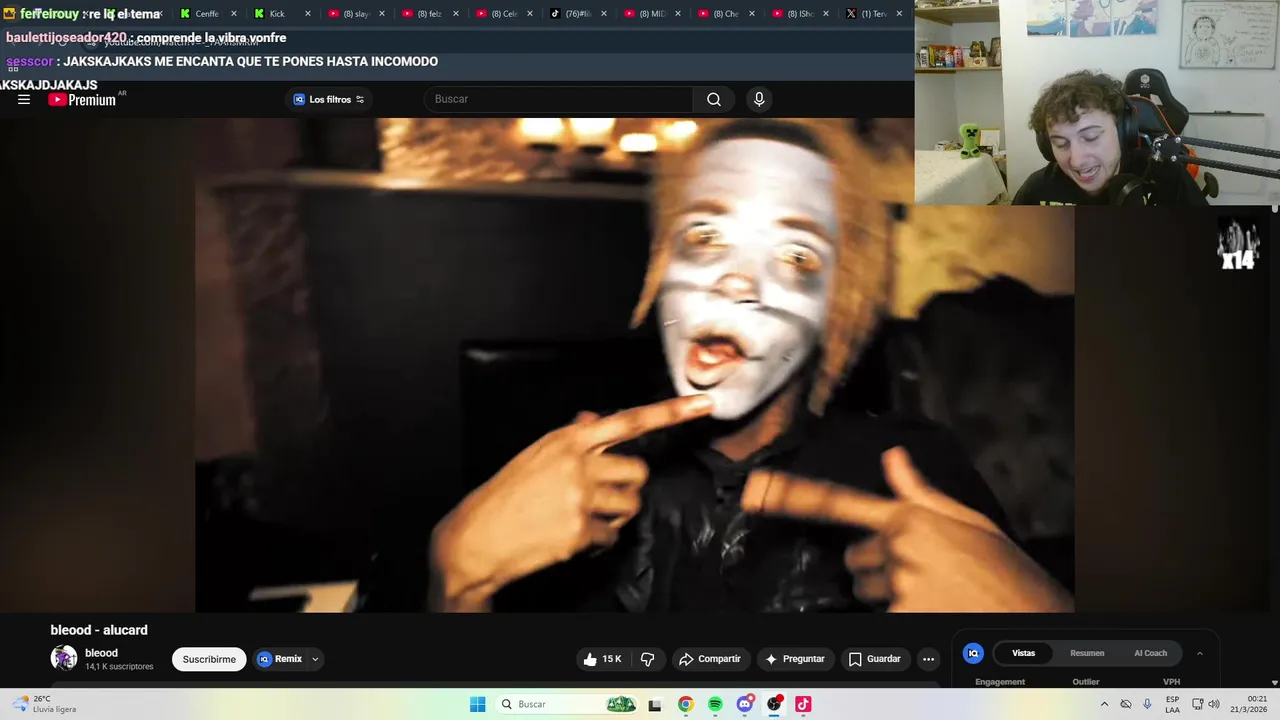This screenshot has width=1280, height=720.
Task: Open volume control in system tray
Action: click(x=1214, y=704)
